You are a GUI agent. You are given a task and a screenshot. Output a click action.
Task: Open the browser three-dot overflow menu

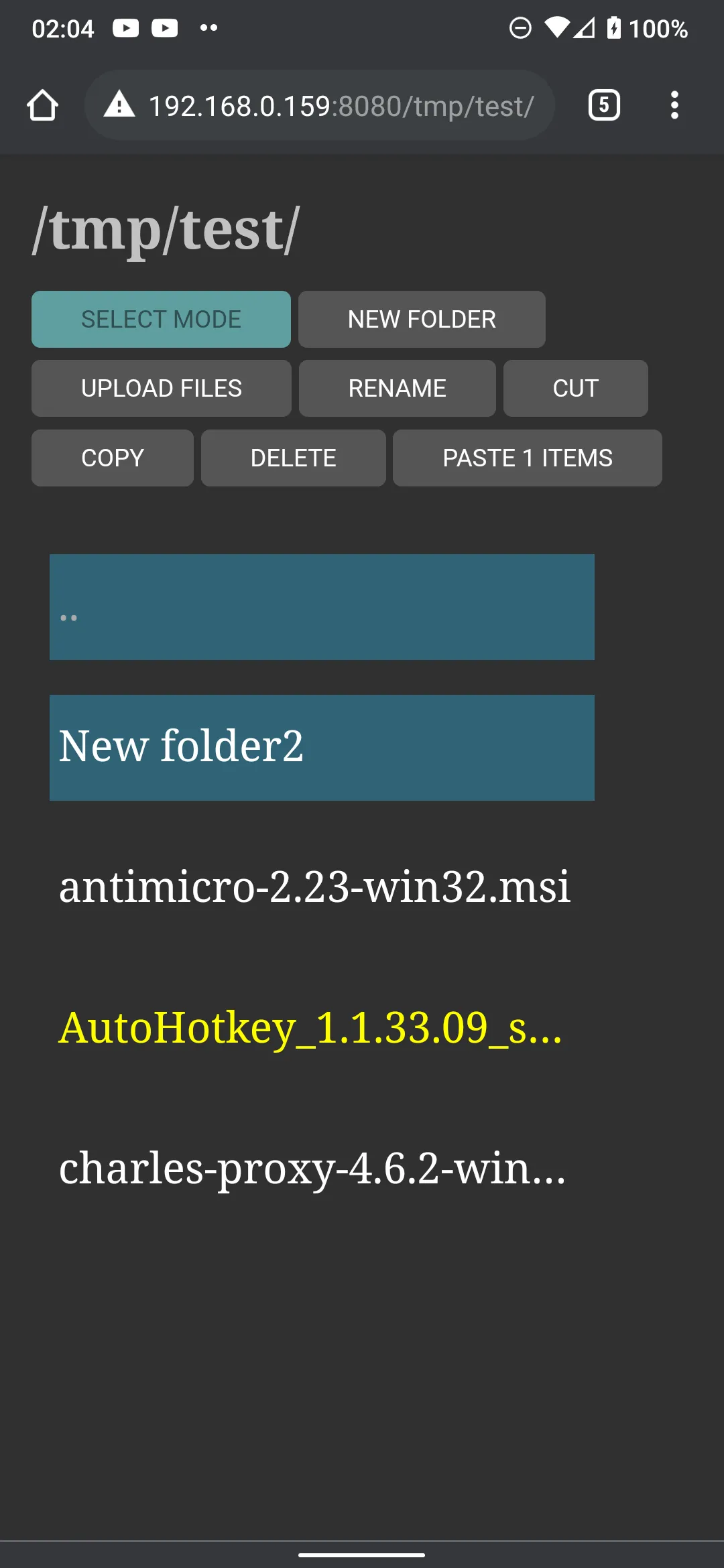(x=674, y=105)
